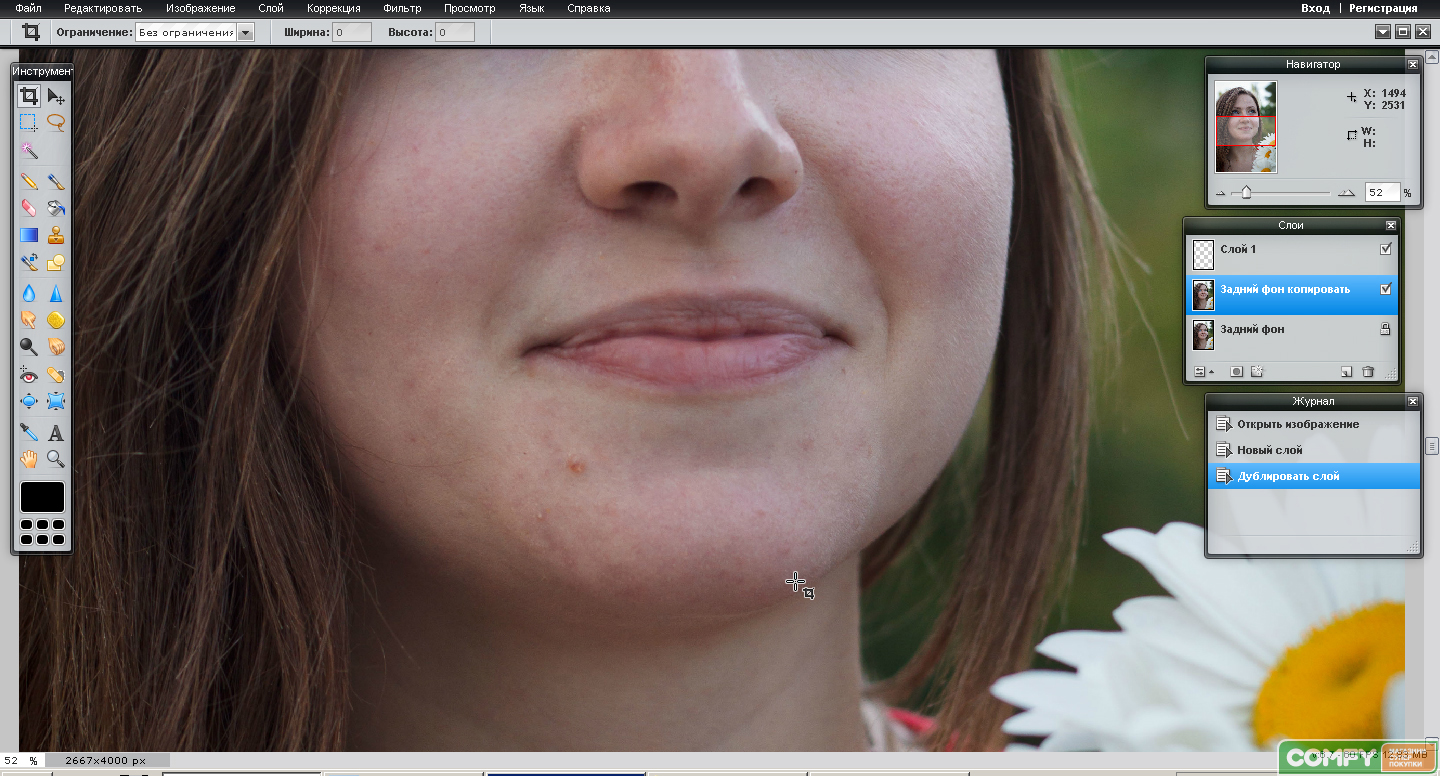The width and height of the screenshot is (1440, 776).
Task: Select the Brush tool
Action: pos(56,182)
